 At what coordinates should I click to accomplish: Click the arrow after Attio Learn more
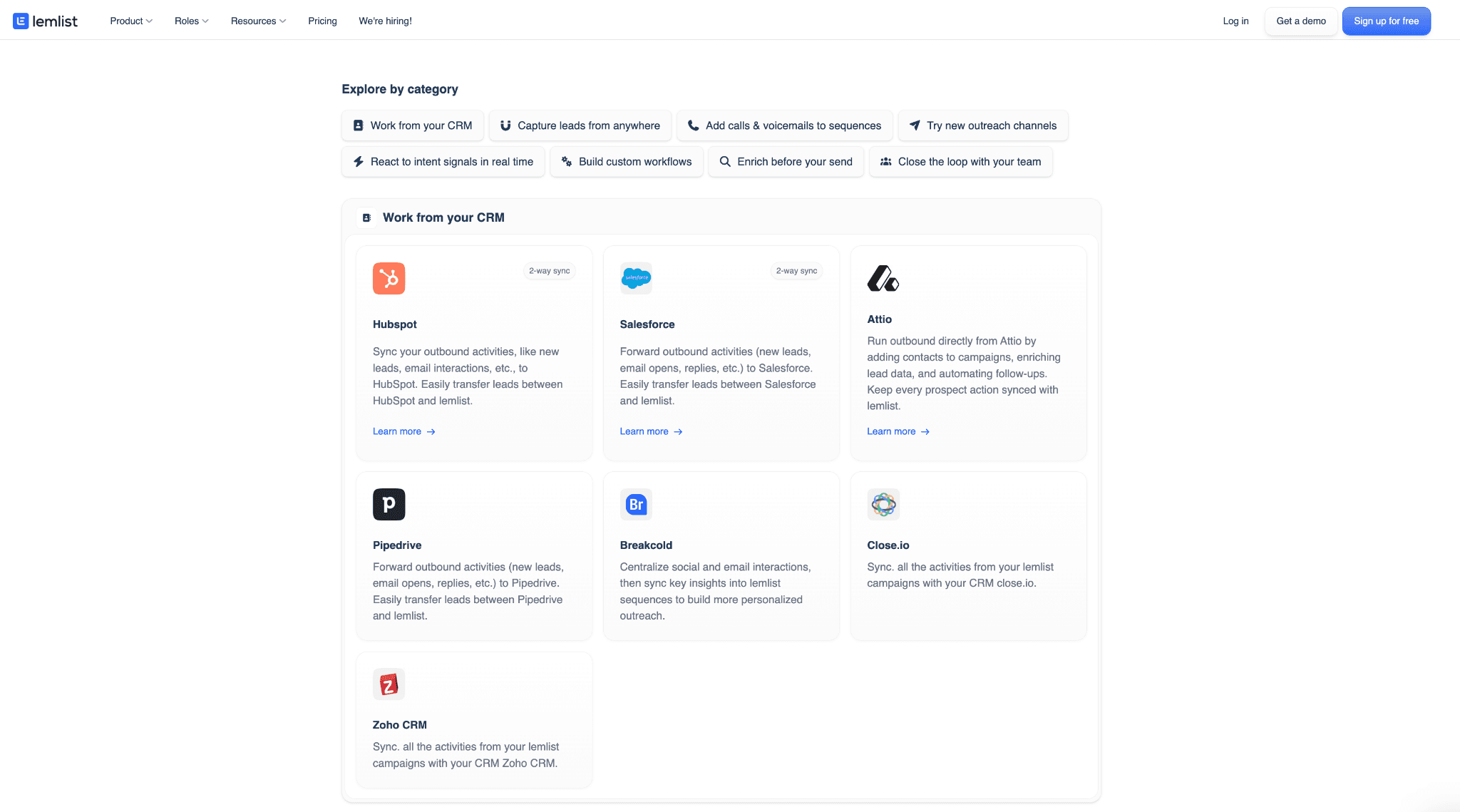[x=925, y=432]
